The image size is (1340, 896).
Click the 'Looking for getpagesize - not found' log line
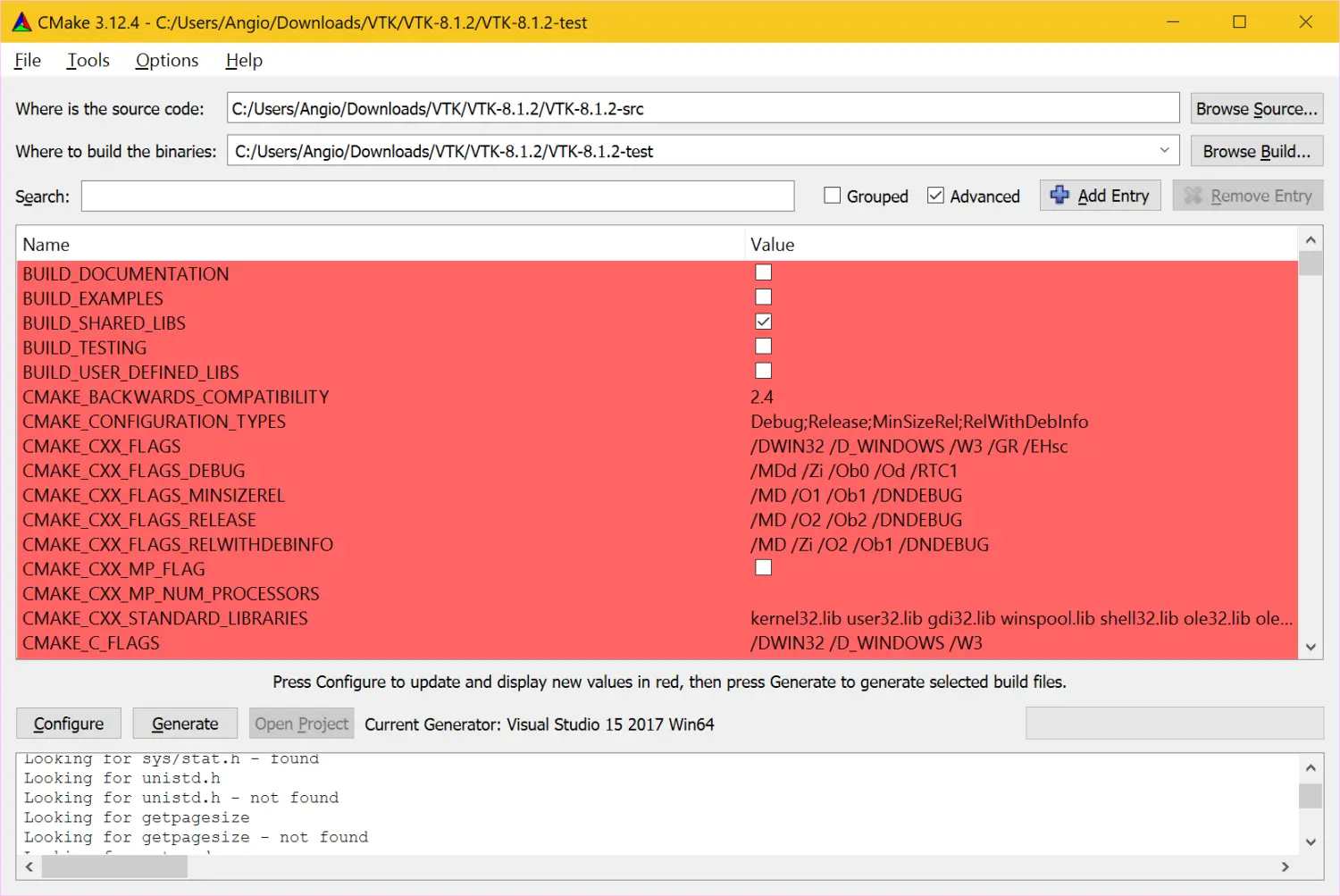click(197, 837)
